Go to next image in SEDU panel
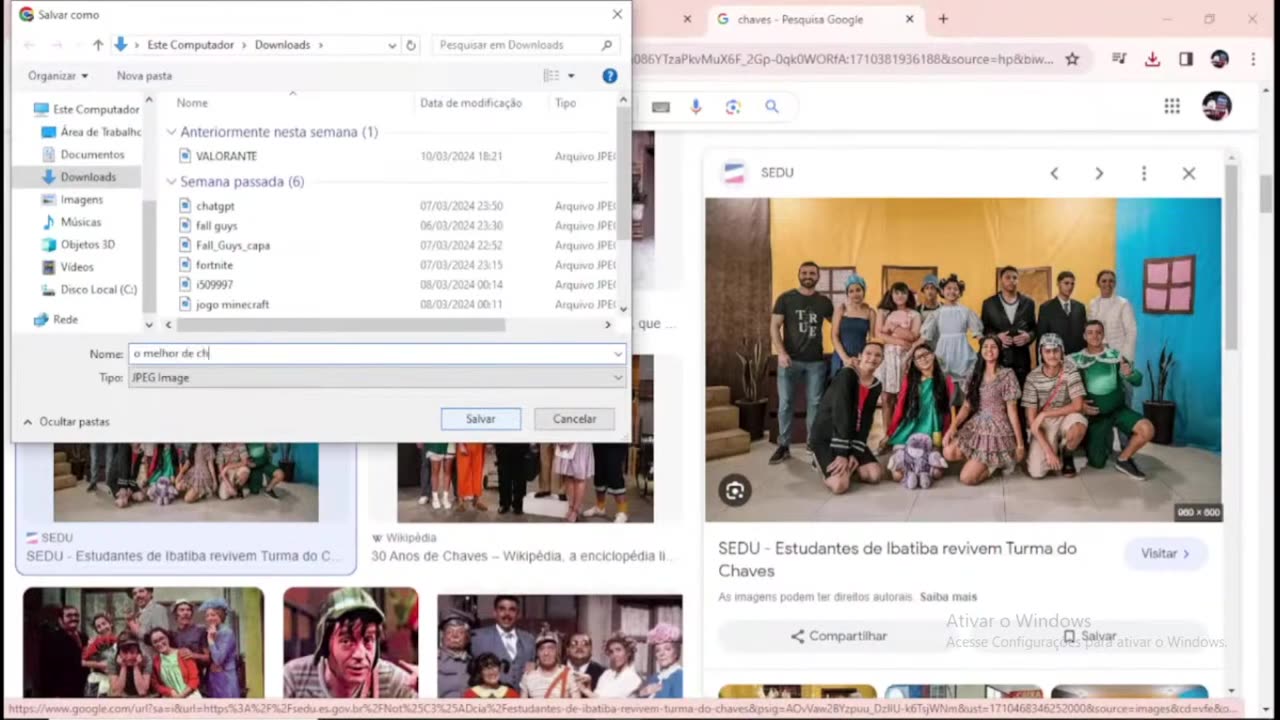The width and height of the screenshot is (1280, 720). tap(1099, 173)
